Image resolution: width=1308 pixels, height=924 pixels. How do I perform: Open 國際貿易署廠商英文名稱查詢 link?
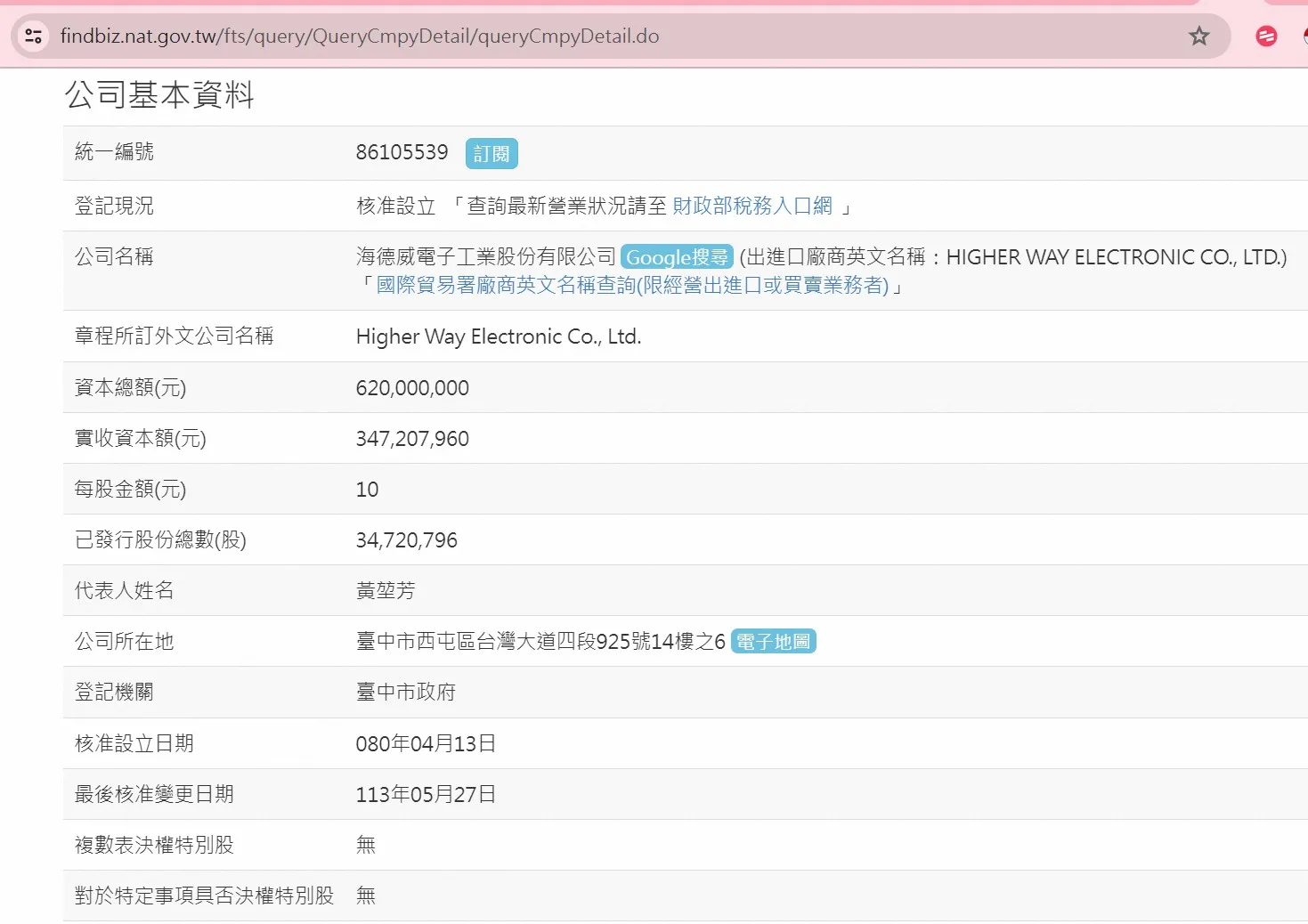(631, 286)
